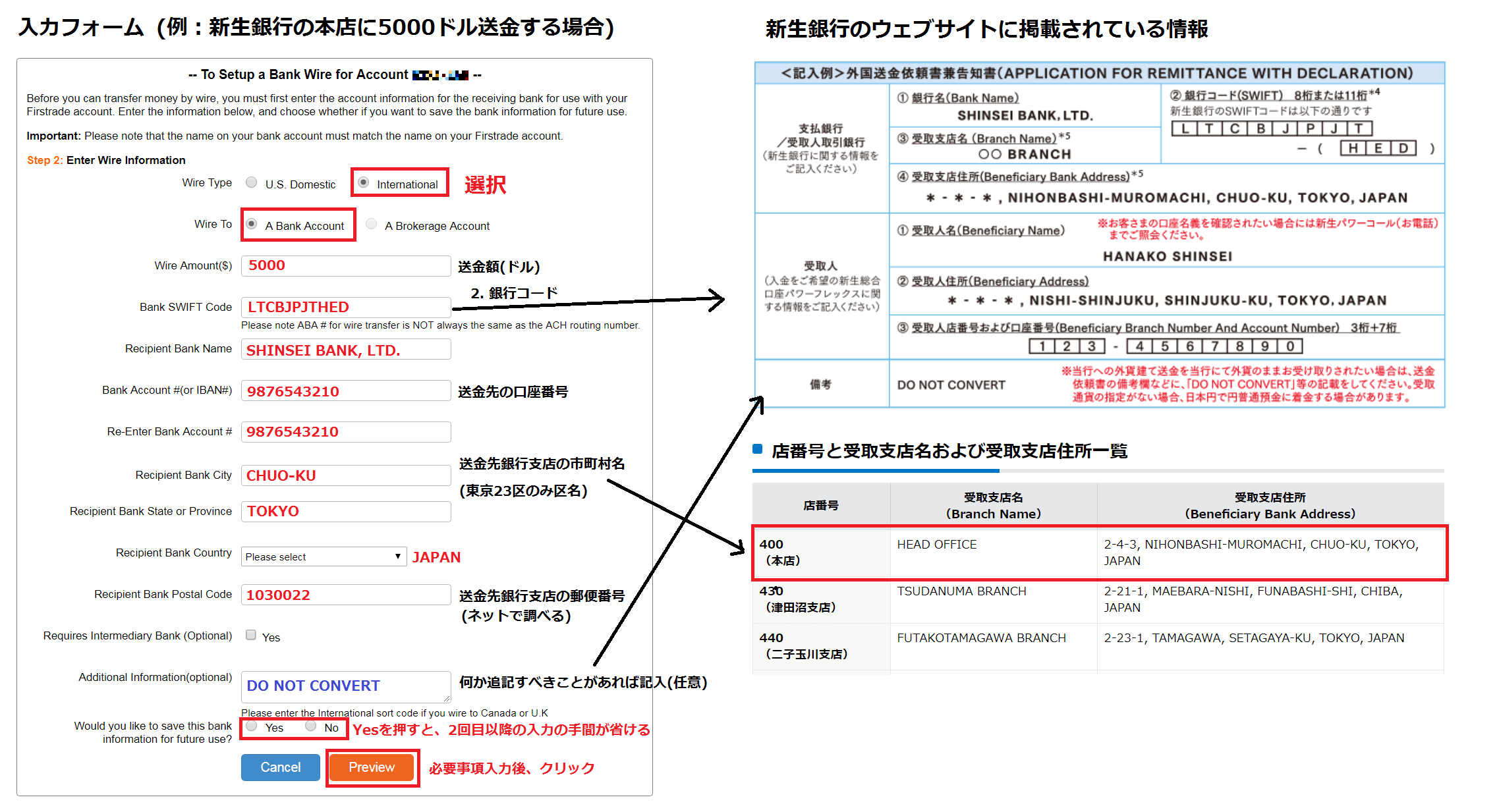Click the Wire Amount($) input field
1499x812 pixels.
345,265
